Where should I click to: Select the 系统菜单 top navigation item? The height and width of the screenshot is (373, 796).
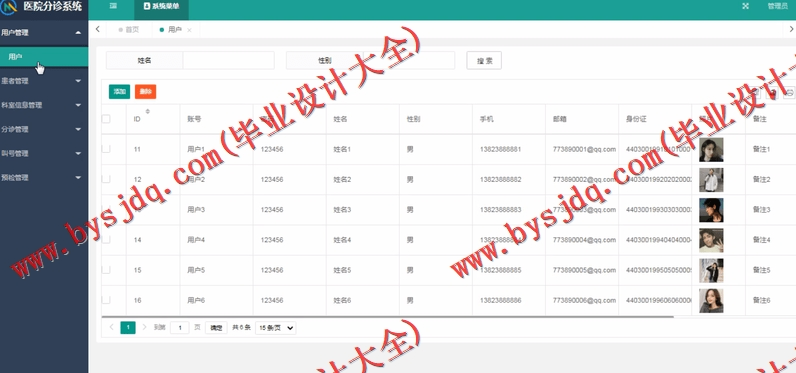(161, 7)
